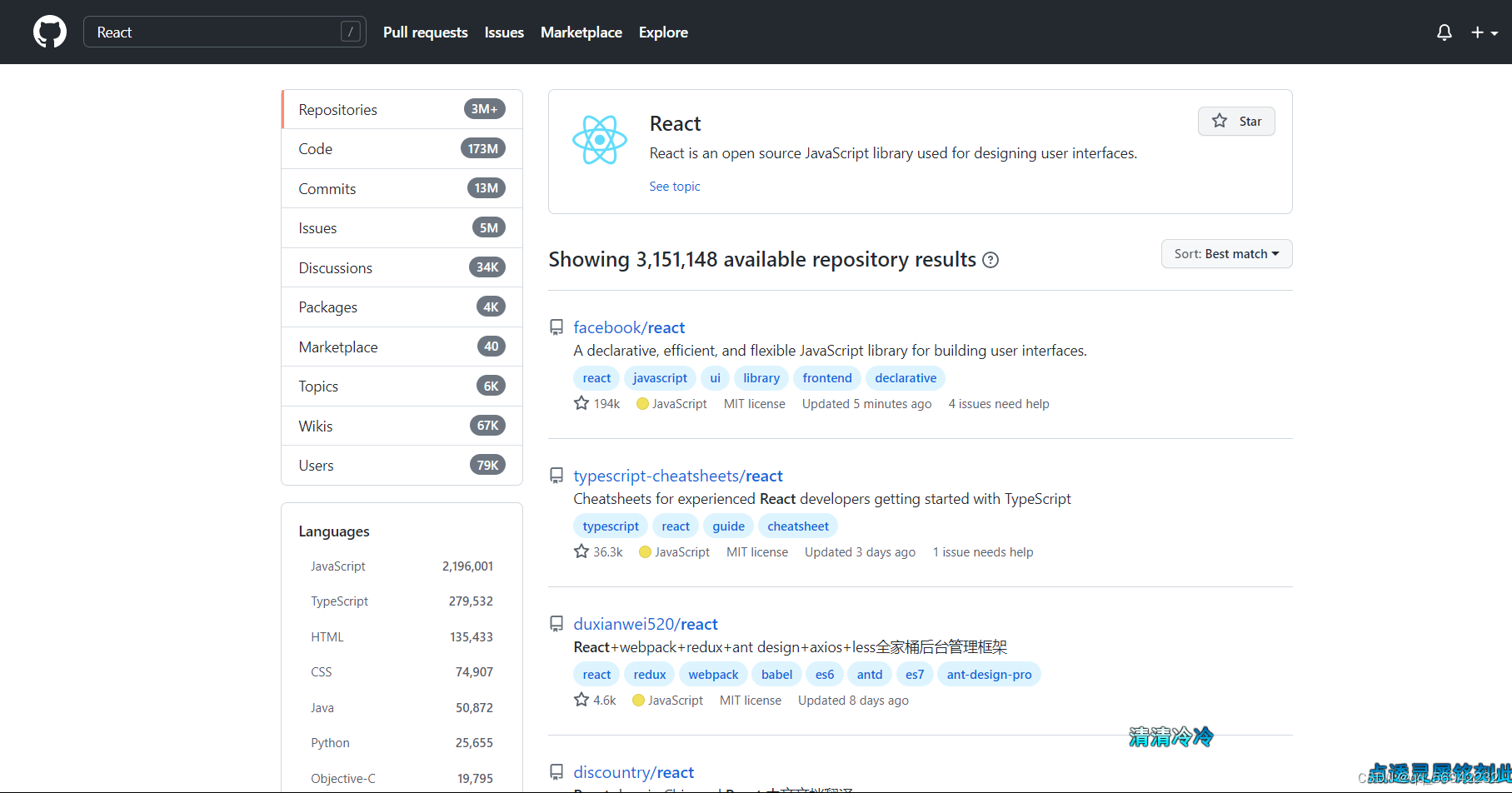
Task: Select the Repositories filter in the sidebar
Action: 402,109
